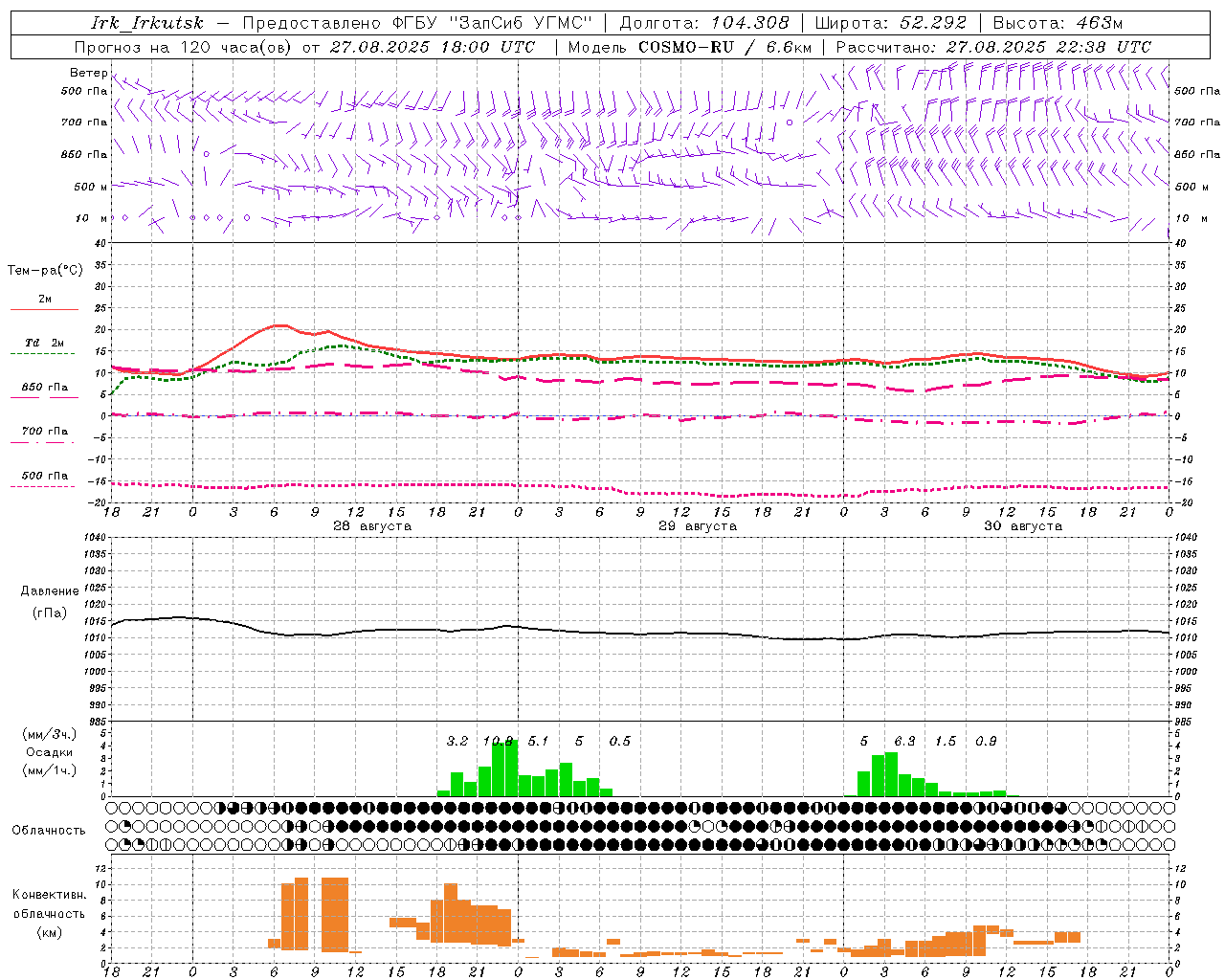Image resolution: width=1225 pixels, height=980 pixels.
Task: Select the text ФГБУ "ЗапСиб УГМС"
Action: point(493,23)
